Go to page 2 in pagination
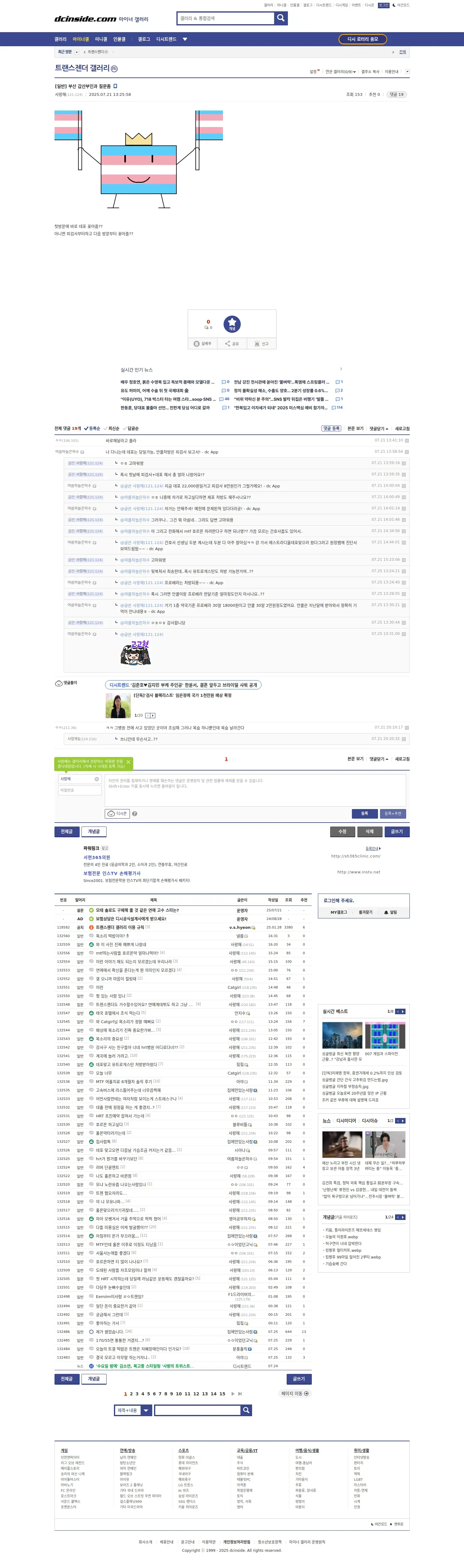The width and height of the screenshot is (464, 1568). (131, 1393)
